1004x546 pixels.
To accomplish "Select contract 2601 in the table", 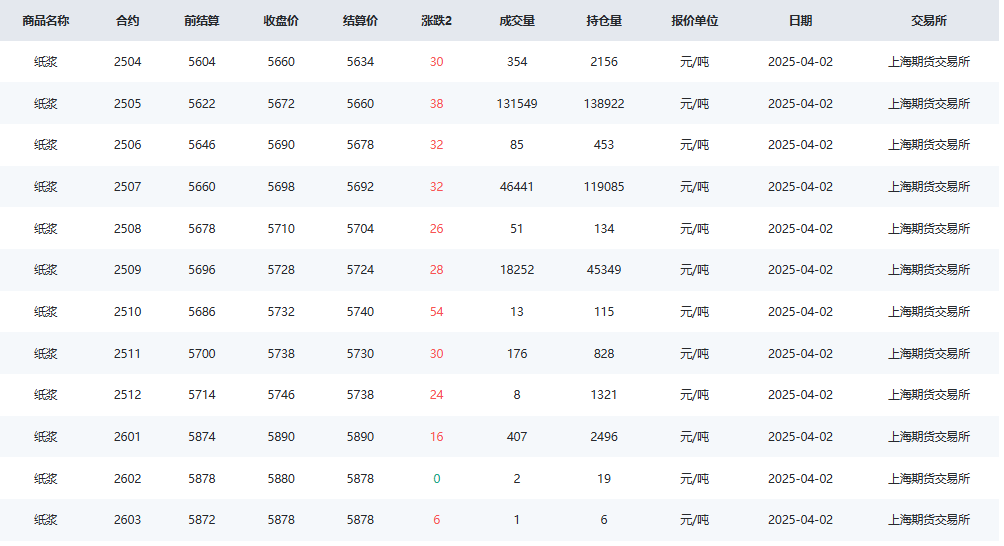I will 127,437.
